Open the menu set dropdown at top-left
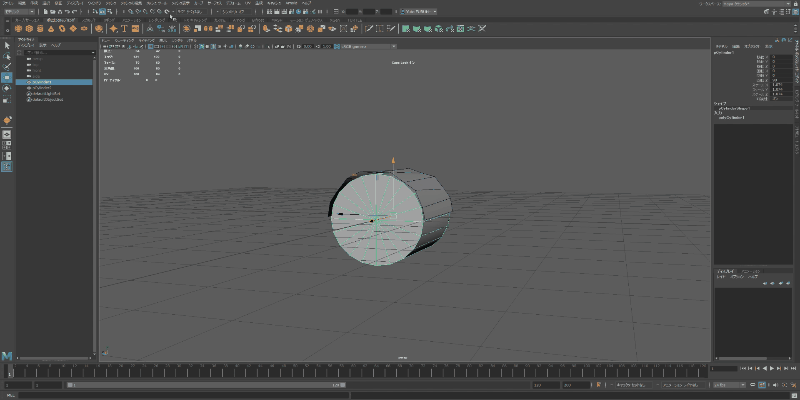This screenshot has width=800, height=400. coord(20,11)
